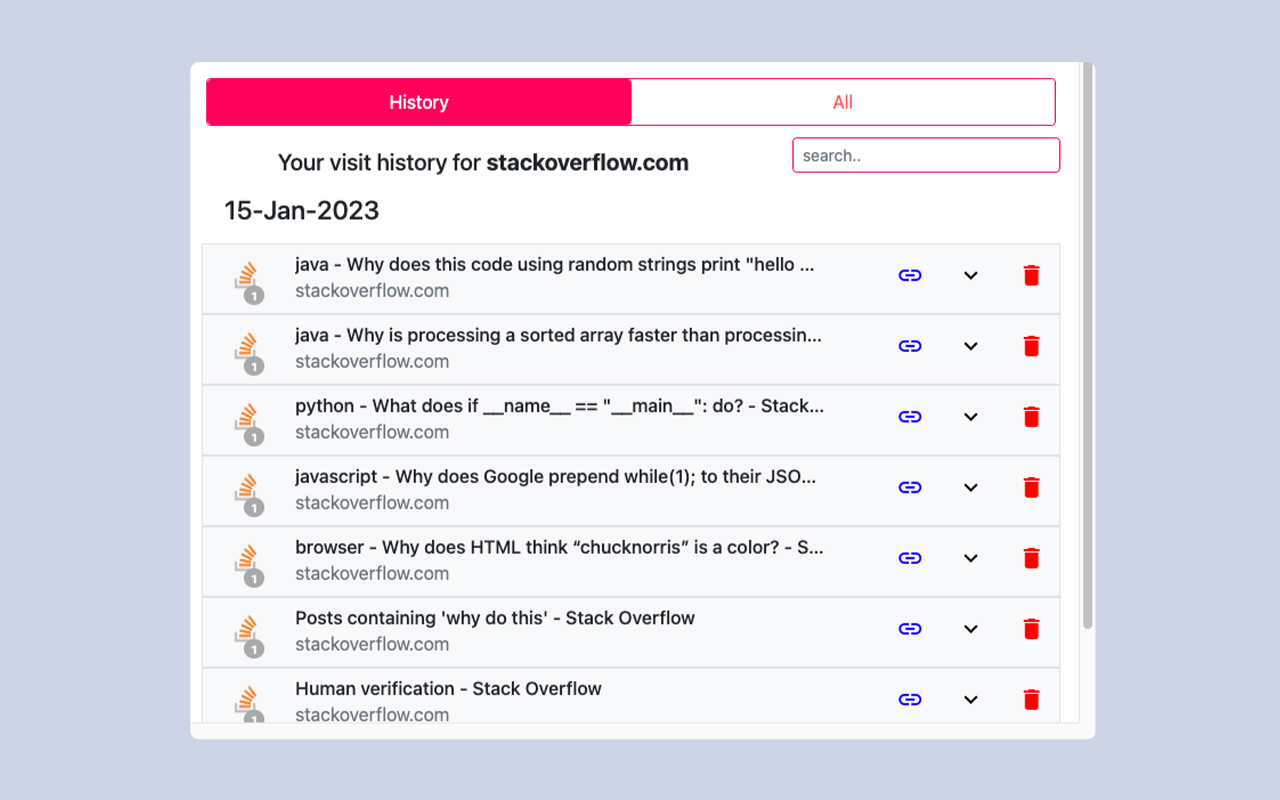Open link for 'chucknorris is a color' entry
This screenshot has width=1280, height=800.
[x=910, y=558]
